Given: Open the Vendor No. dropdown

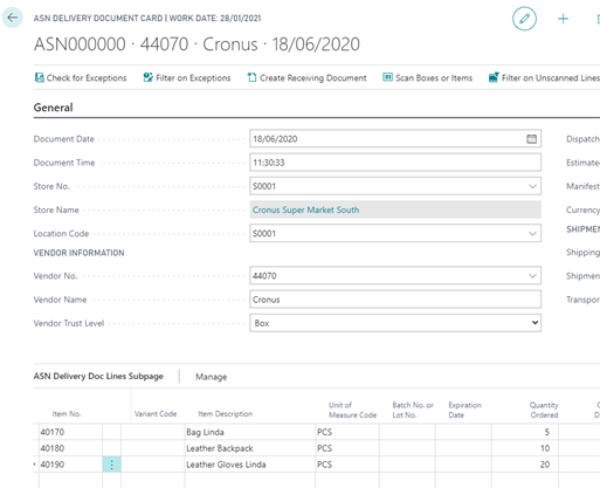Looking at the screenshot, I should (532, 276).
